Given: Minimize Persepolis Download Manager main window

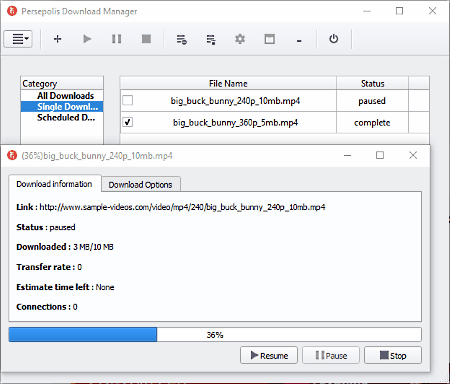Looking at the screenshot, I should pos(367,11).
